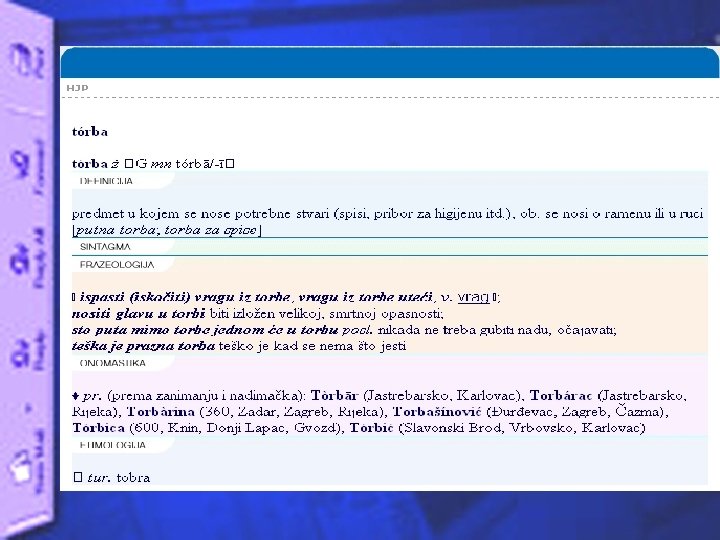Image resolution: width=720 pixels, height=540 pixels.
Task: Click the surname 'Torbárac'
Action: (x=561, y=395)
